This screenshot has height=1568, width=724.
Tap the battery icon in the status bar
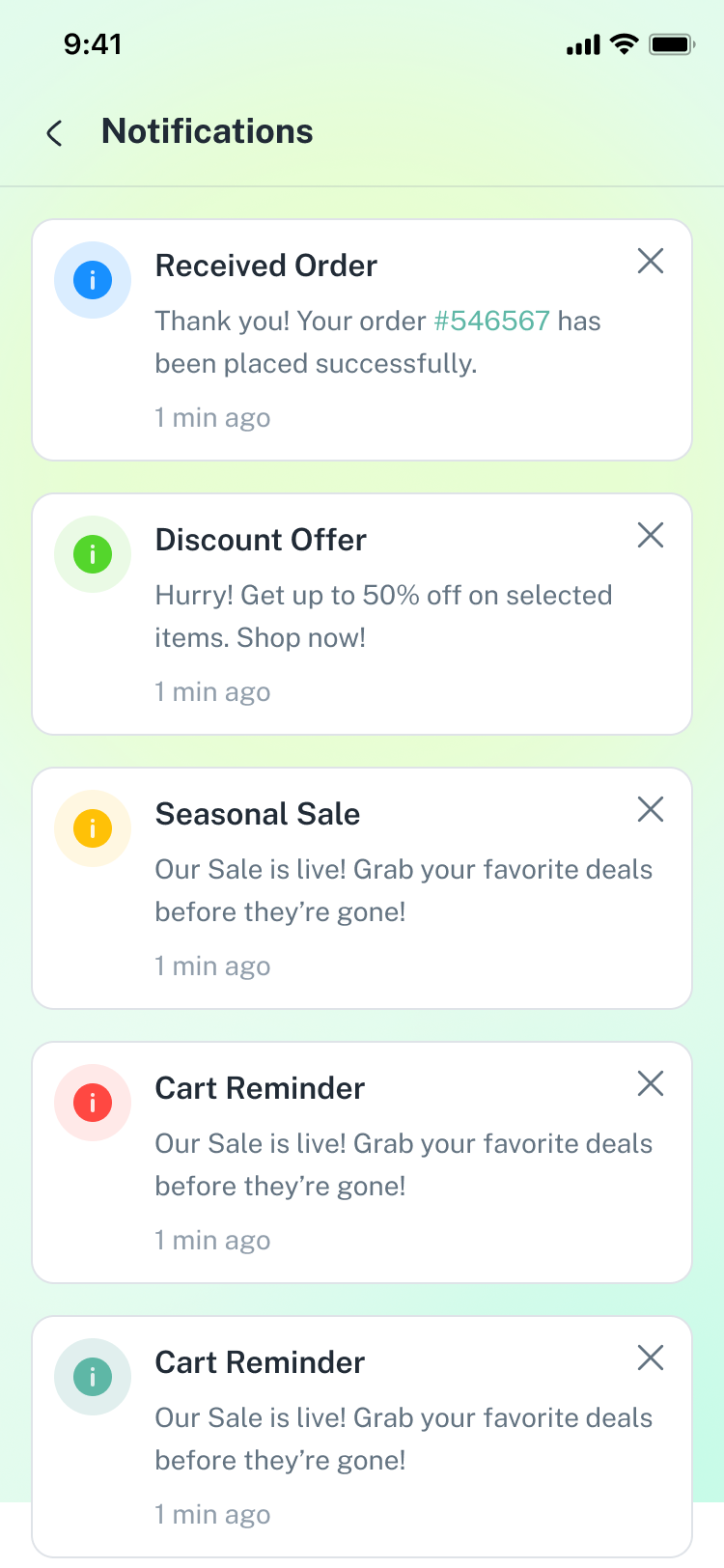click(672, 44)
